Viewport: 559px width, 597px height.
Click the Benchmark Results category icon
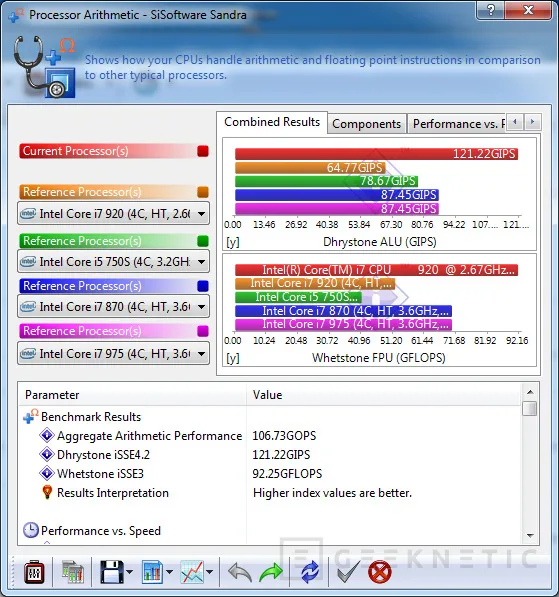(30, 416)
